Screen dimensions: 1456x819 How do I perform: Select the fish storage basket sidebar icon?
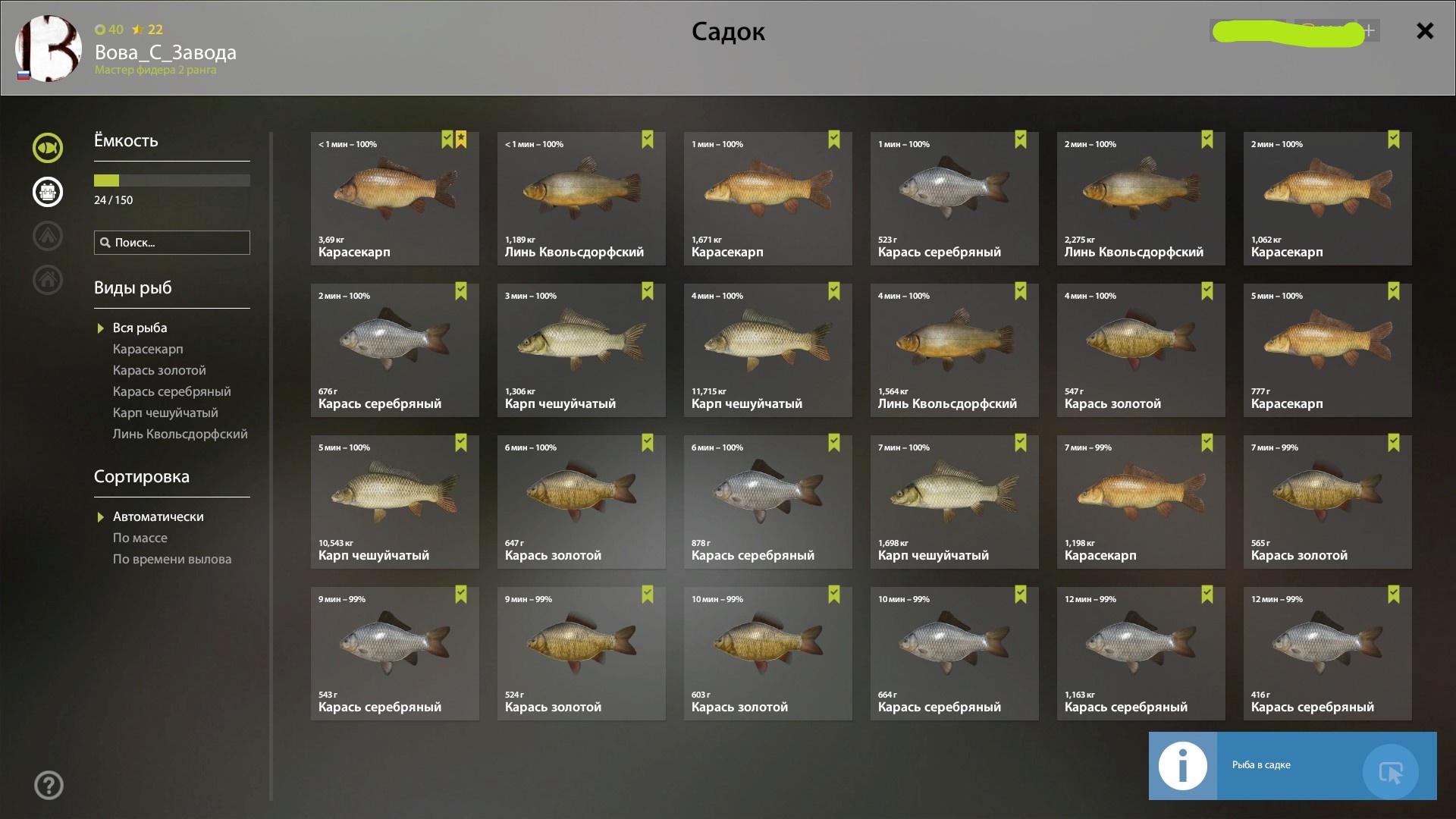[48, 192]
